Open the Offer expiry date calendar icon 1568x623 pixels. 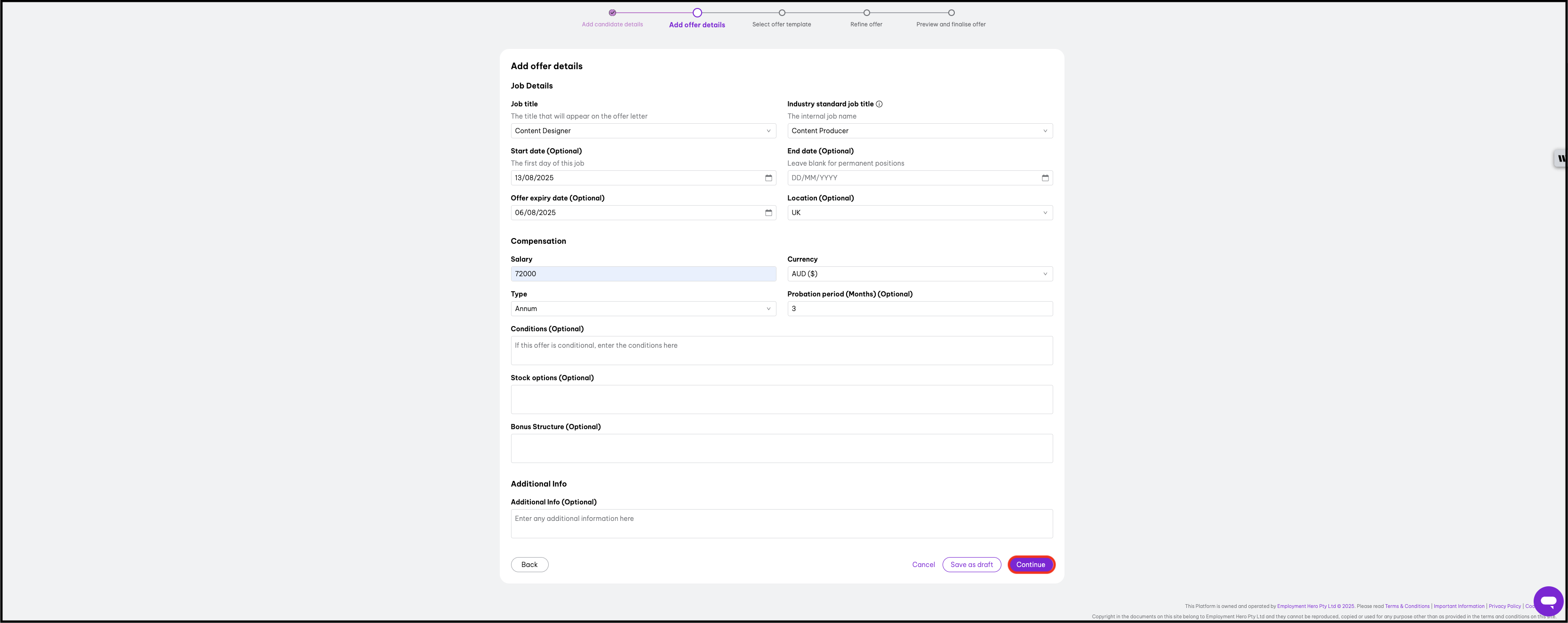768,212
